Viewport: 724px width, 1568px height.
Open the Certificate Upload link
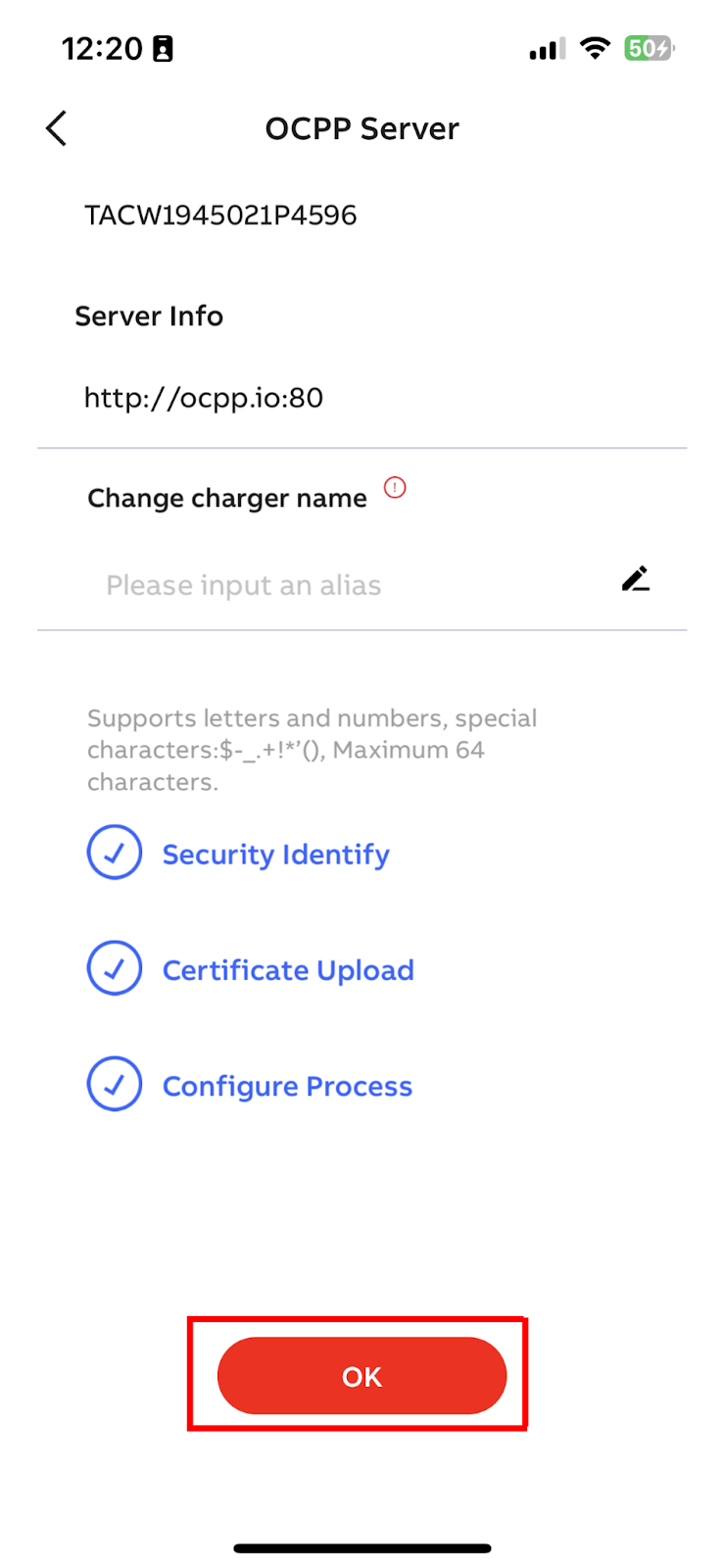point(288,970)
